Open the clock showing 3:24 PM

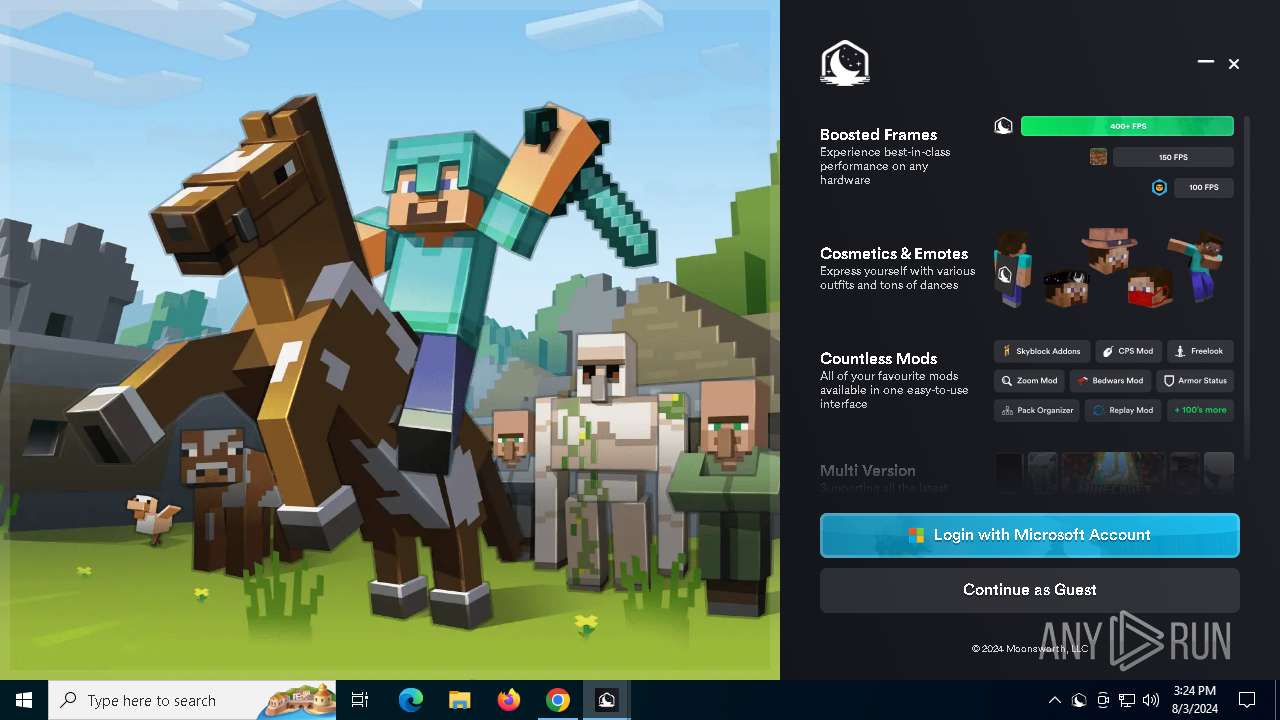pyautogui.click(x=1195, y=700)
